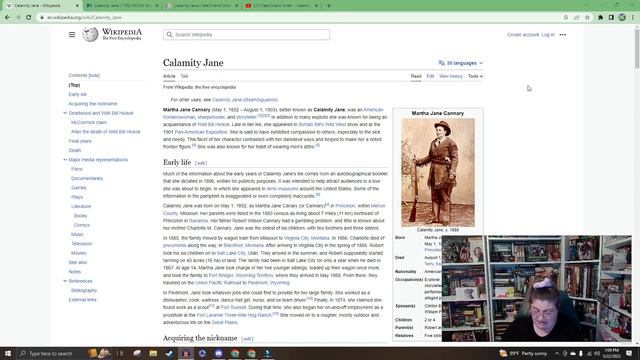The image size is (640, 360).
Task: Open File Explorer from the taskbar
Action: tap(153, 353)
